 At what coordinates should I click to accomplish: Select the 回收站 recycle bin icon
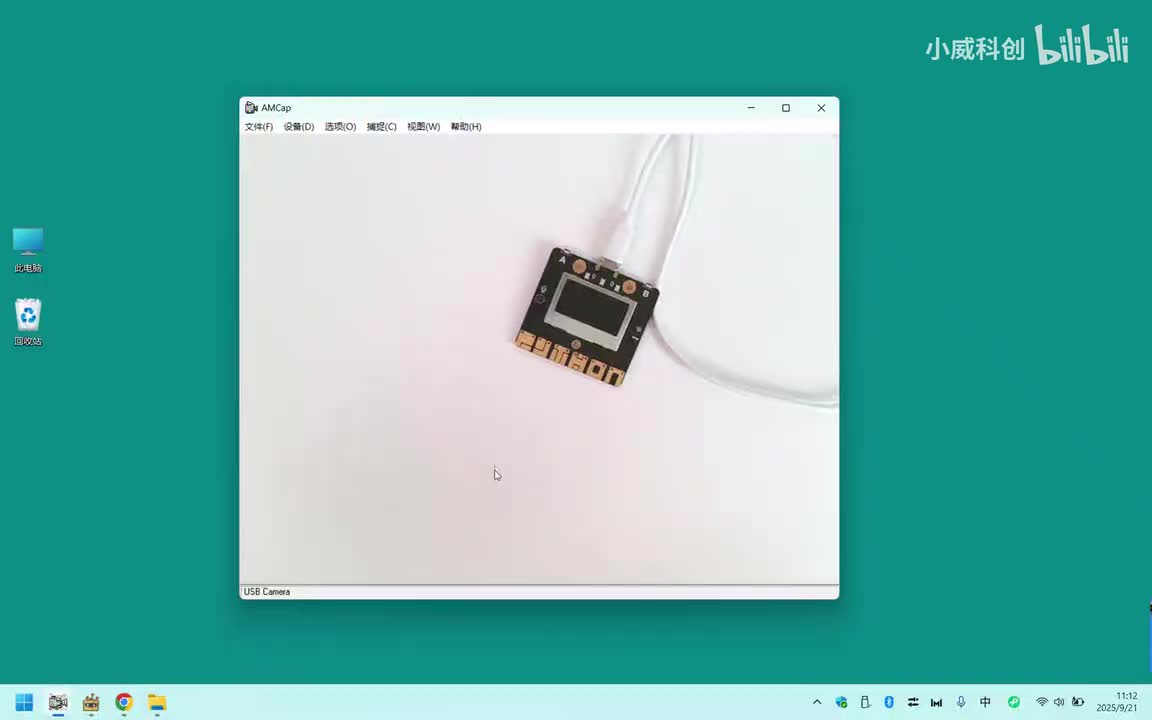[28, 322]
